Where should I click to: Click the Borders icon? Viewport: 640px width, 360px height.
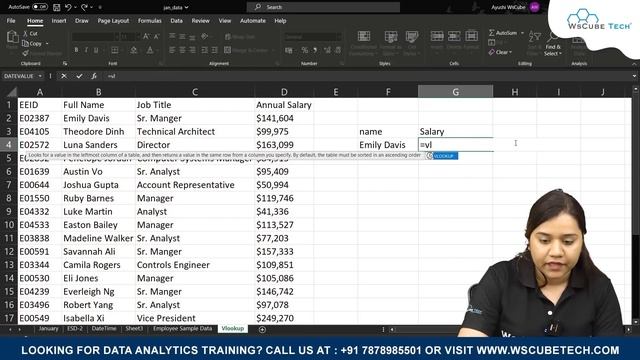click(x=115, y=50)
